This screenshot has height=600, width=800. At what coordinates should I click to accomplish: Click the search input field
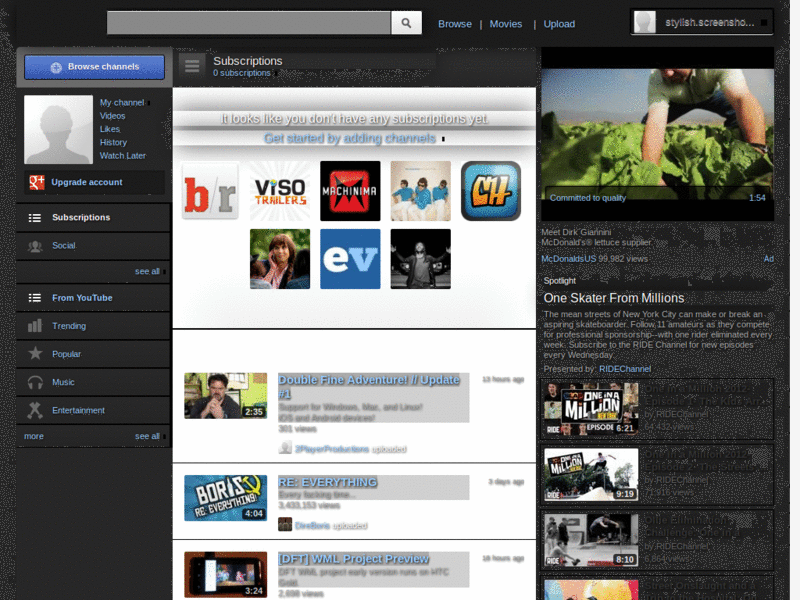tap(249, 23)
